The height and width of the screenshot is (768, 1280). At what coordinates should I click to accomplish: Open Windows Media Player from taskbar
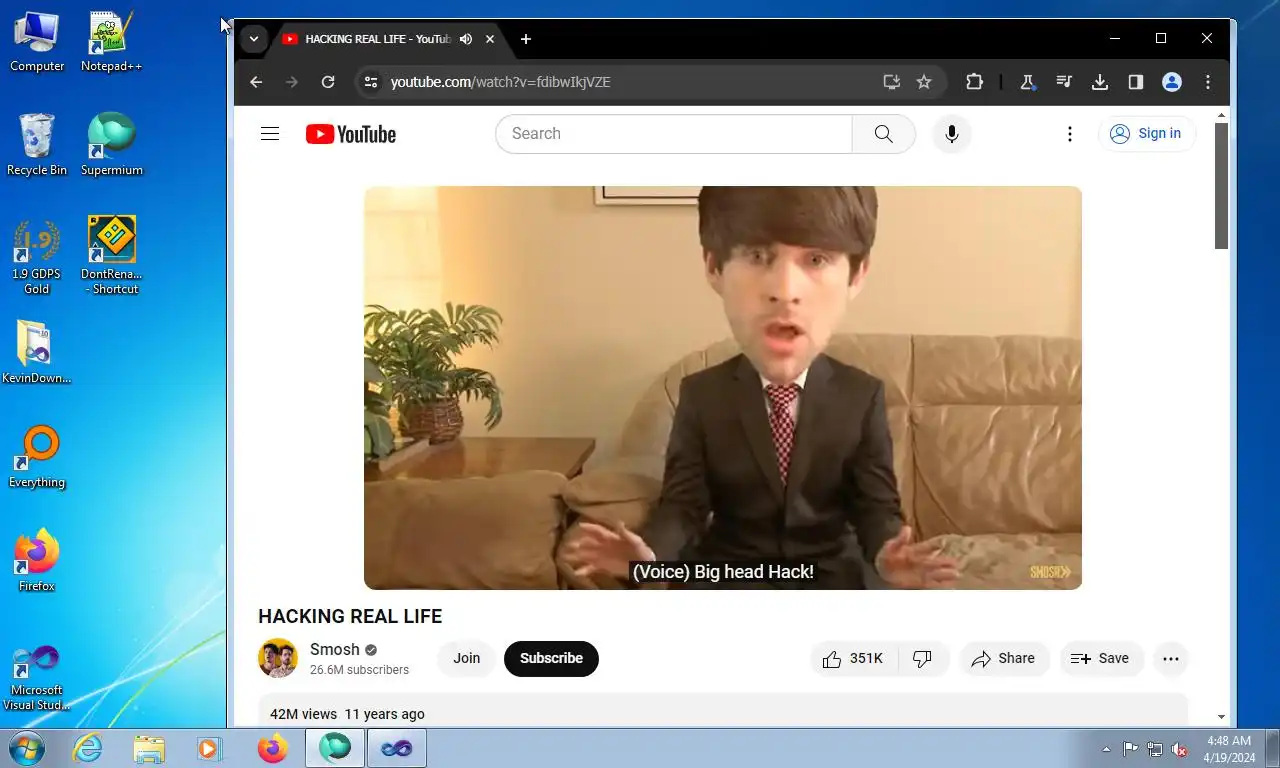[210, 748]
